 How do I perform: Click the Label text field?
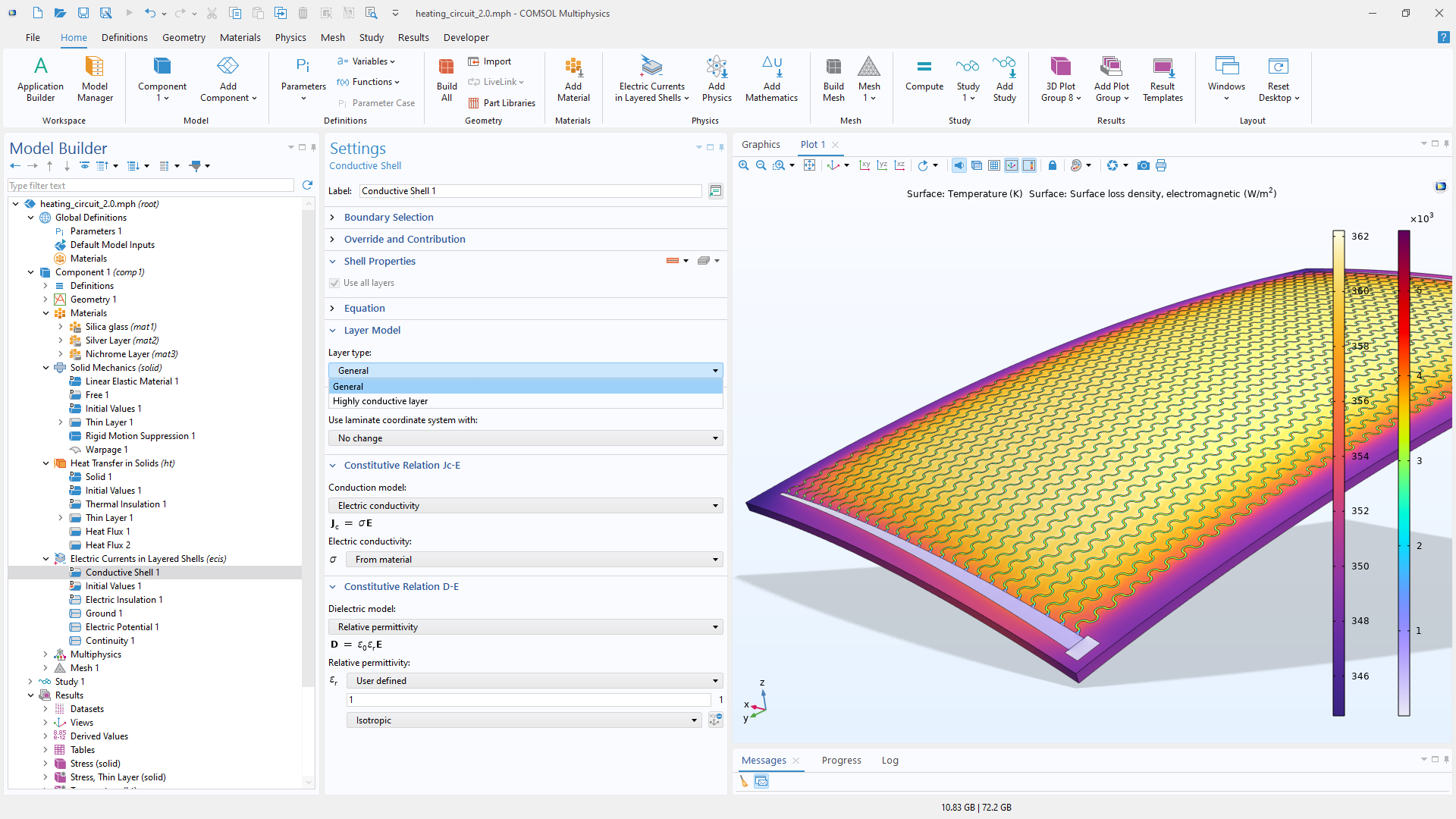[x=531, y=191]
